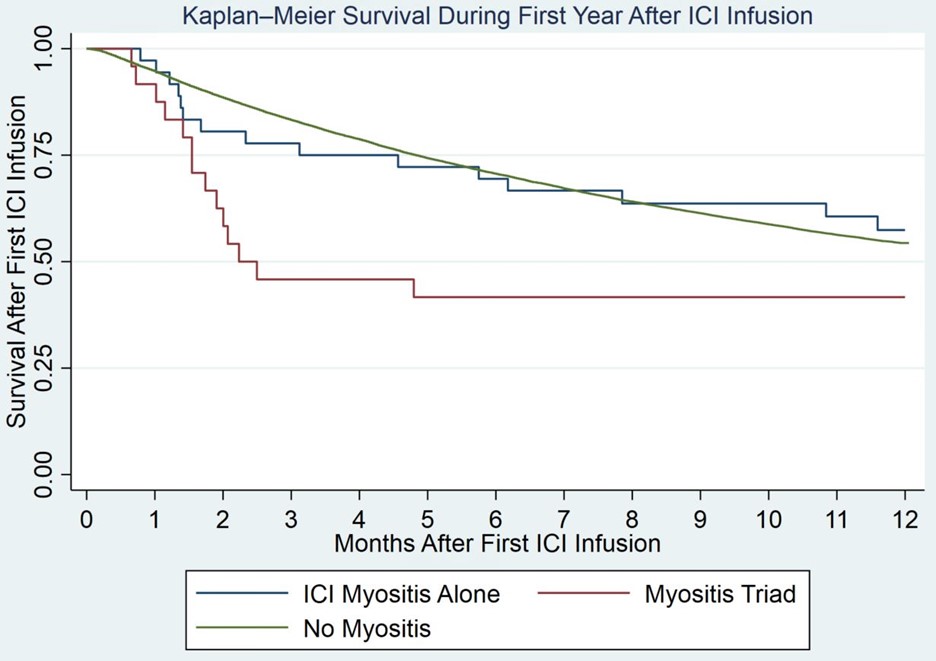This screenshot has width=936, height=661.
Task: Click the 0 month tick label
Action: (x=87, y=520)
